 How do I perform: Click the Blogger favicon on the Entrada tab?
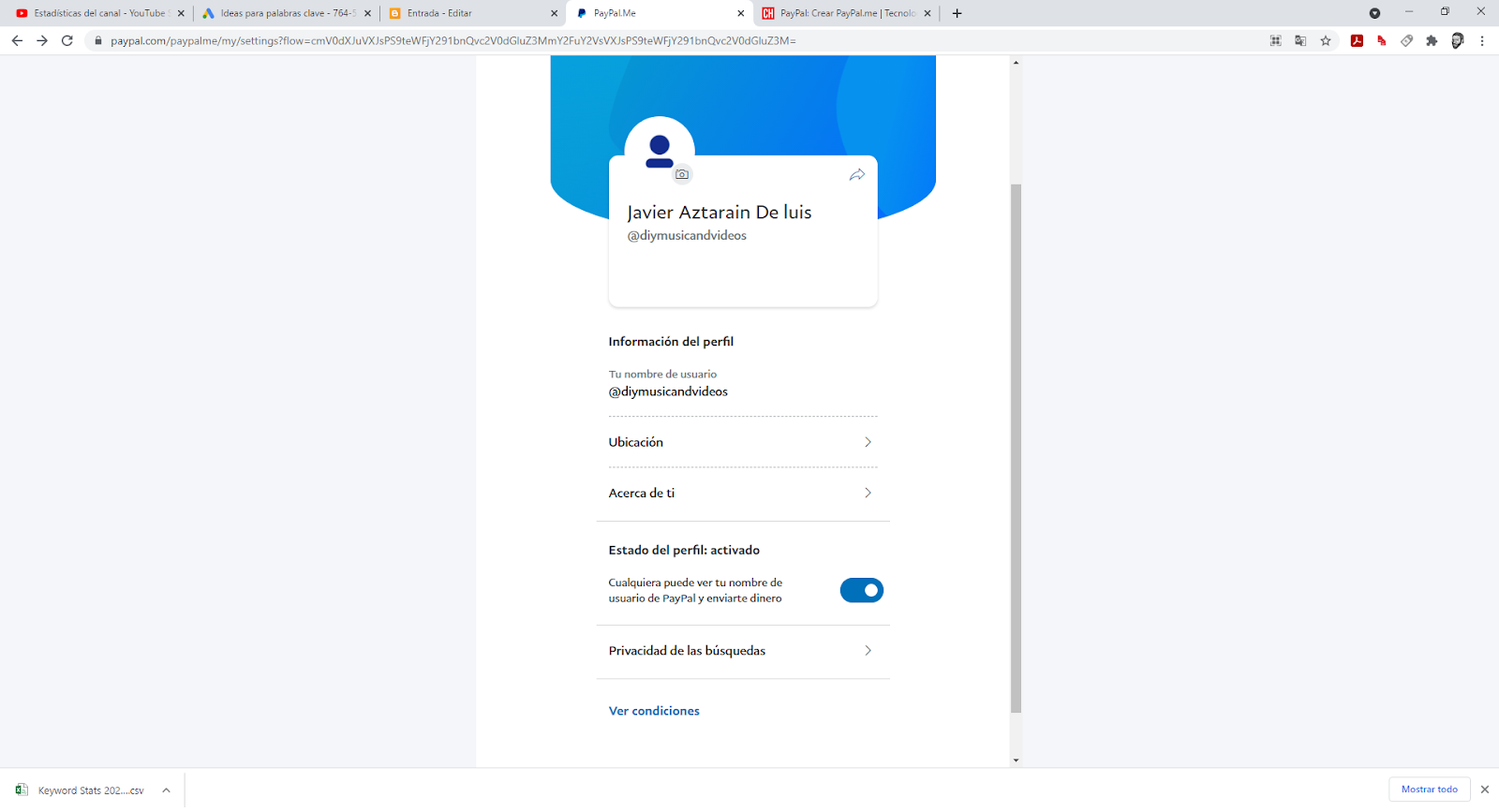394,13
